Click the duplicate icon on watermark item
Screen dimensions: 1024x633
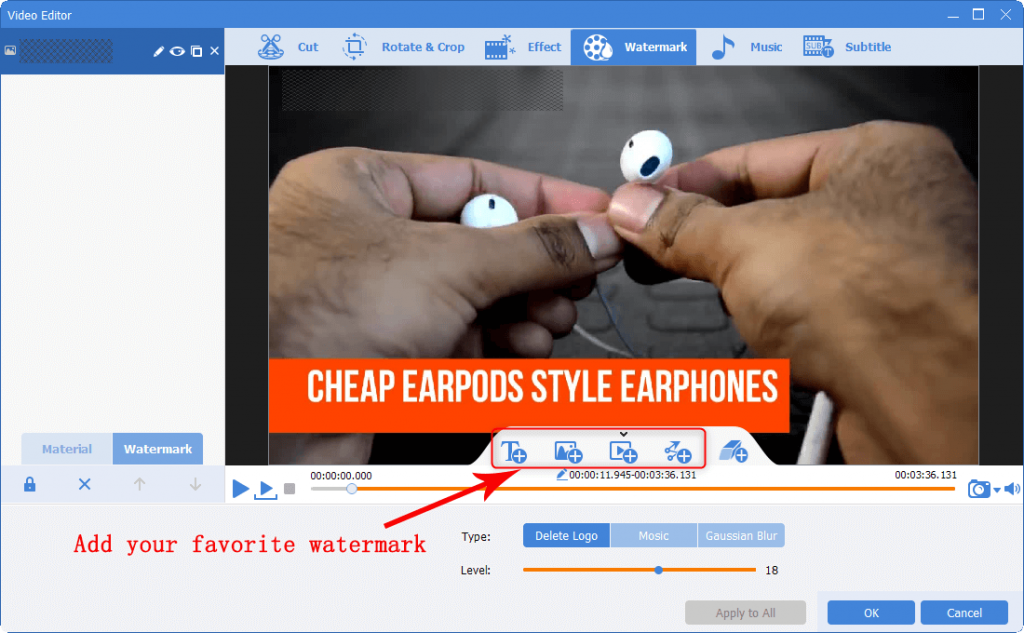tap(196, 51)
